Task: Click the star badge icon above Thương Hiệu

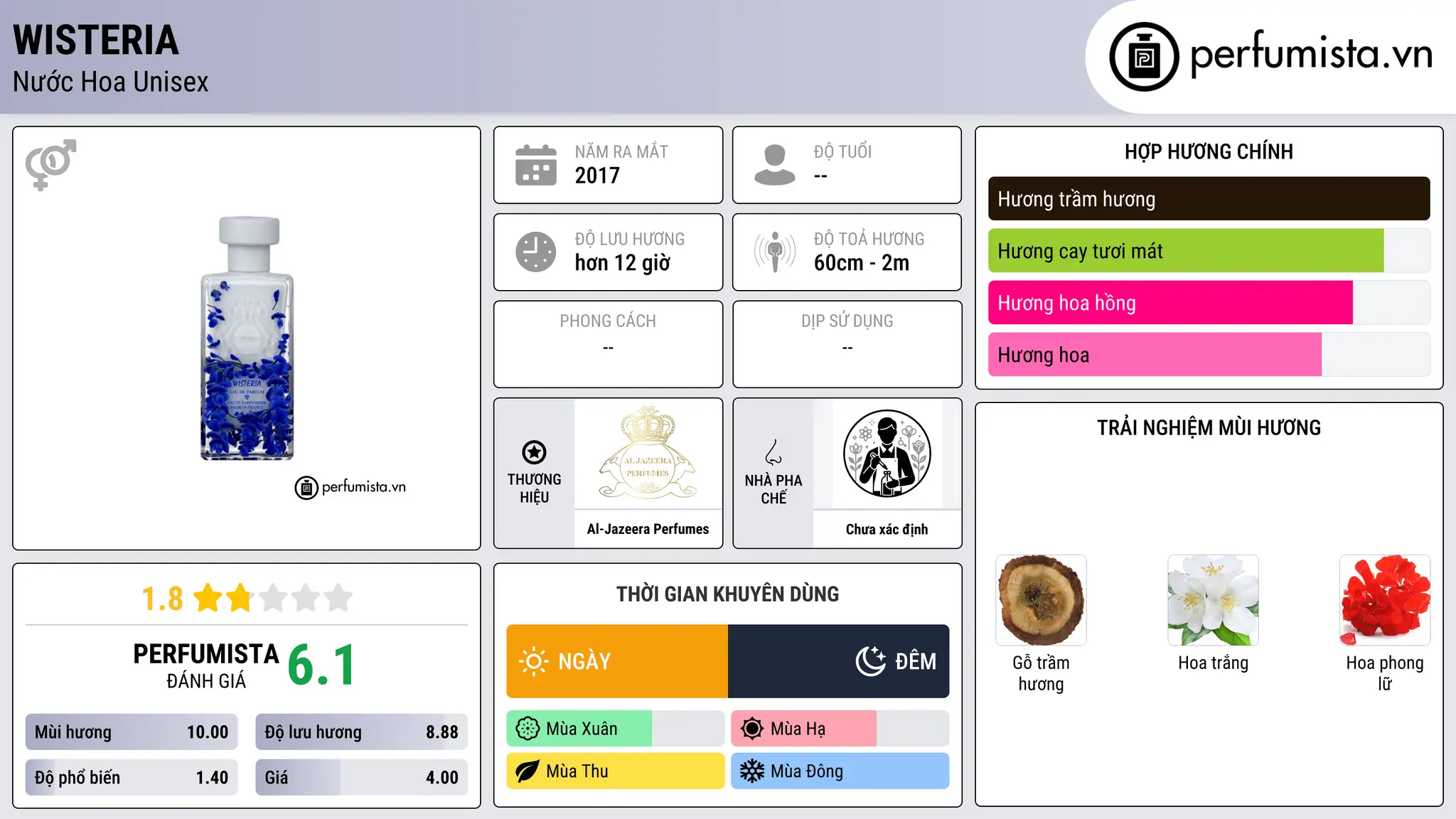Action: pos(535,452)
